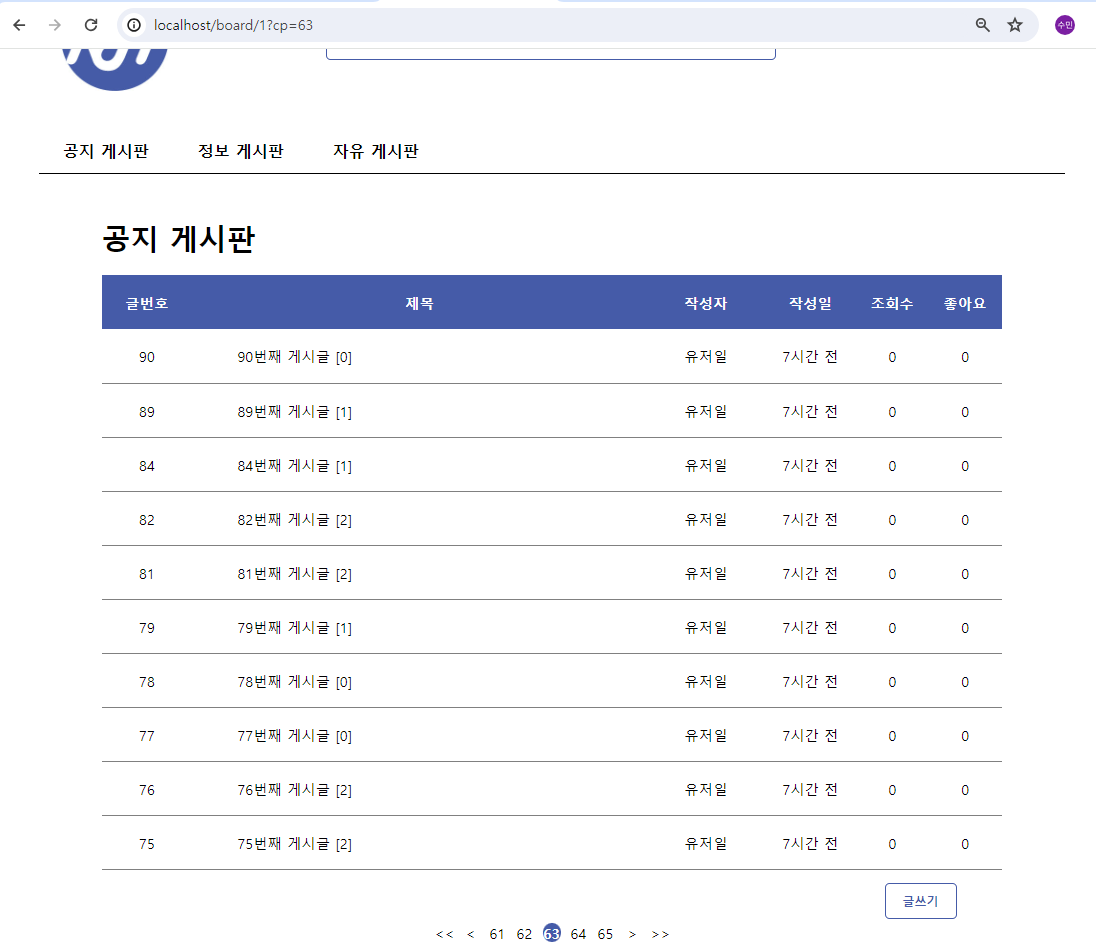The image size is (1096, 950).
Task: Jump to first page with <<
Action: tap(445, 934)
